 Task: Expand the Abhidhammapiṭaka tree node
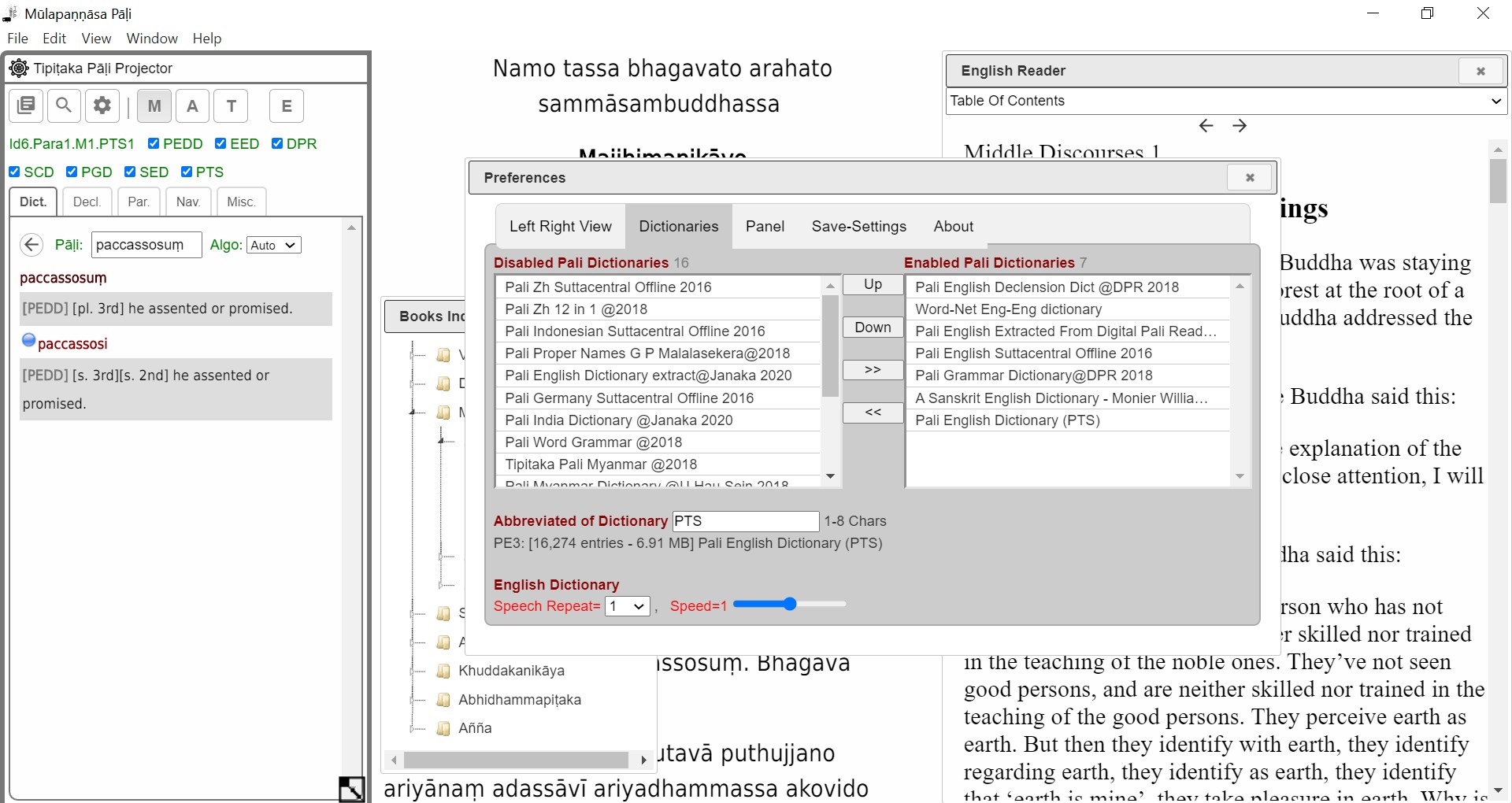click(412, 701)
